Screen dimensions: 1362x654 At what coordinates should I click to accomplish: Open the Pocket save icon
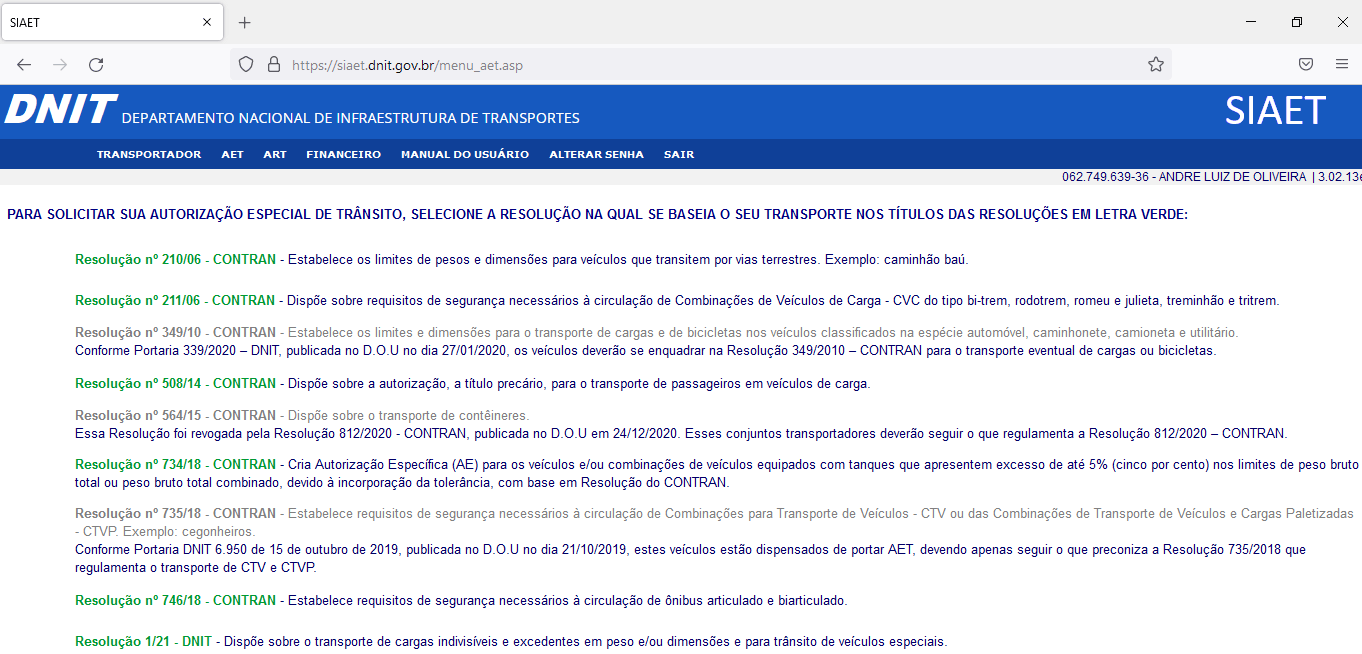tap(1306, 65)
